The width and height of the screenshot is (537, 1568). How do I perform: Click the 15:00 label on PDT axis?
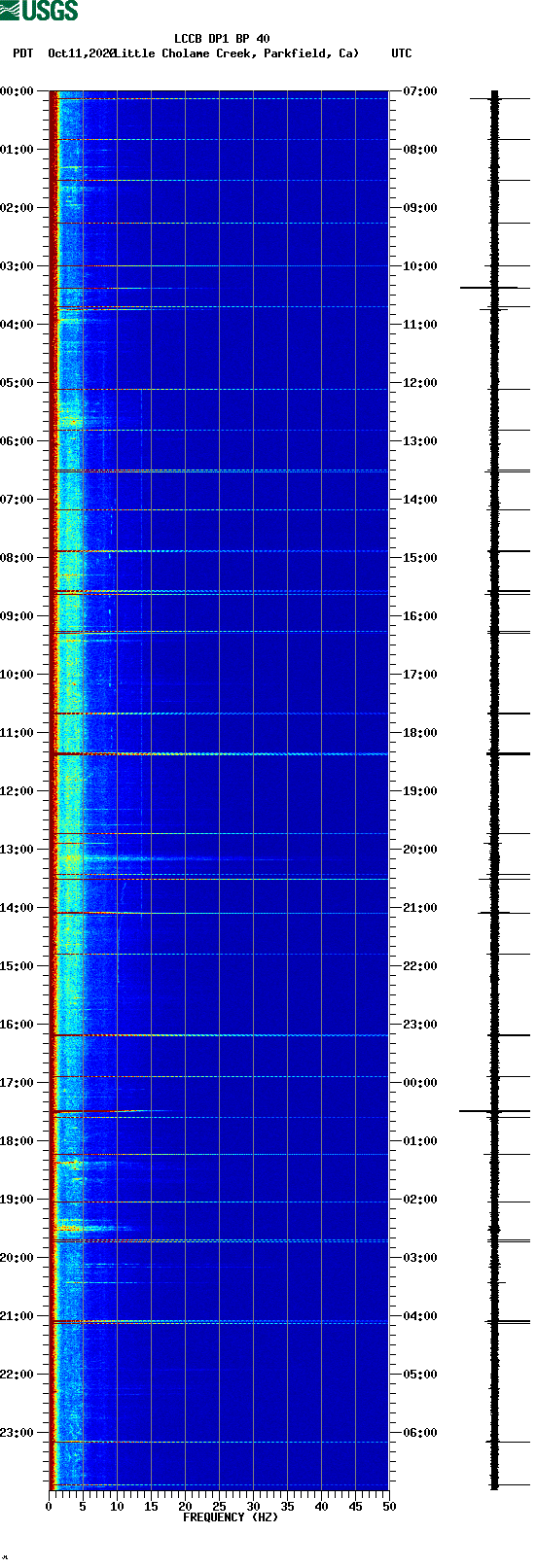tap(18, 966)
